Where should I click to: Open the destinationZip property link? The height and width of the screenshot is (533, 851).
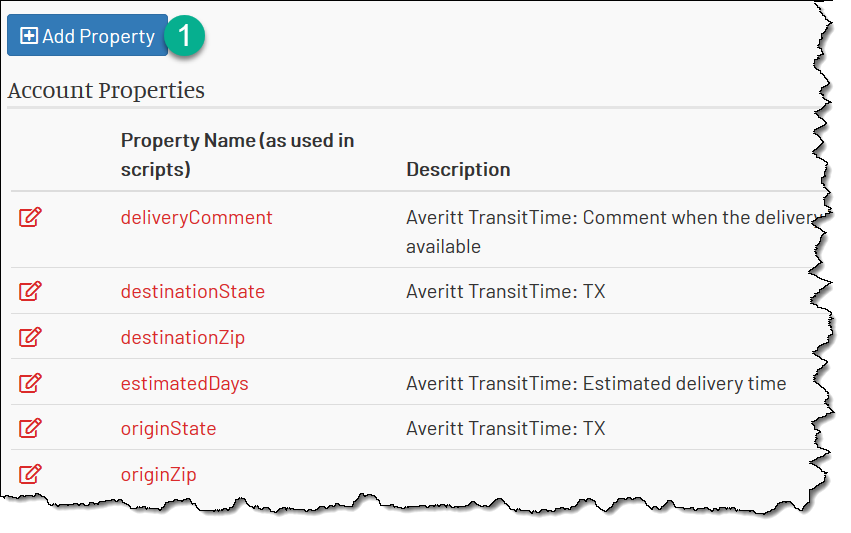[x=183, y=338]
